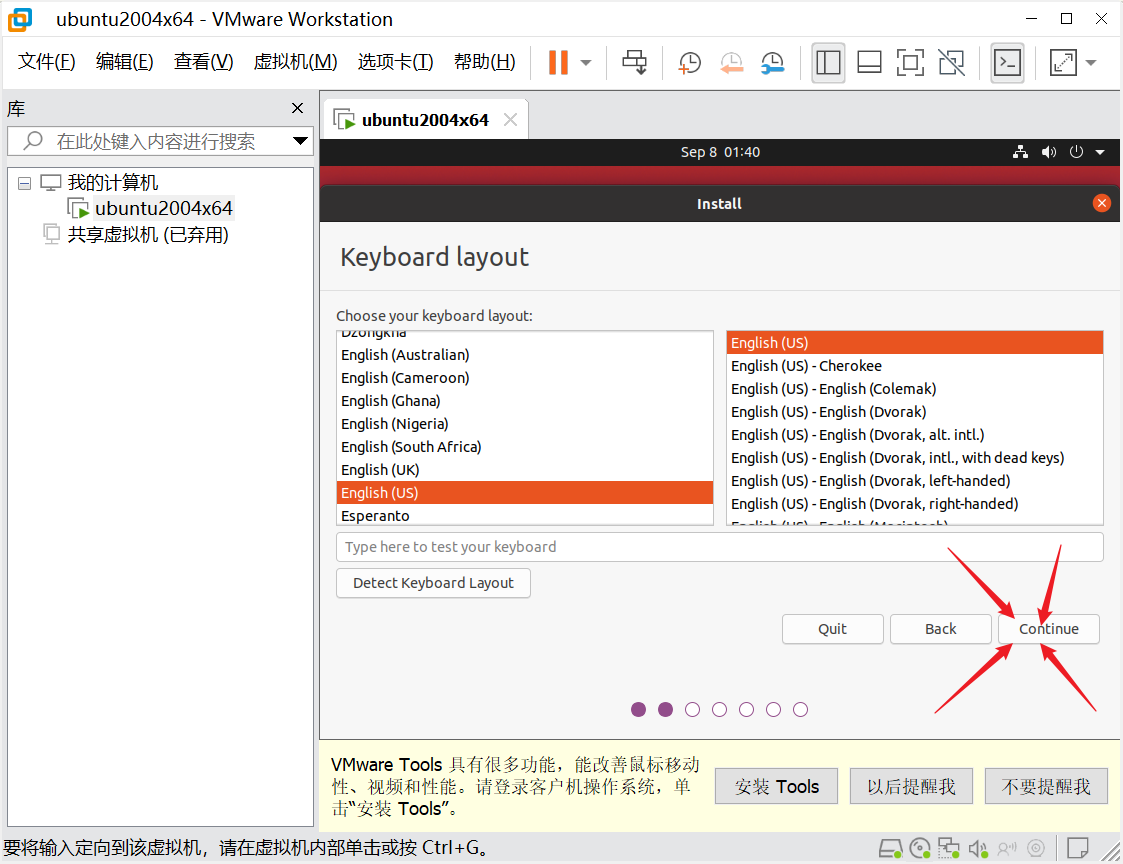Select the Dvorak, right-handed variant
This screenshot has height=864, width=1123.
coord(915,503)
